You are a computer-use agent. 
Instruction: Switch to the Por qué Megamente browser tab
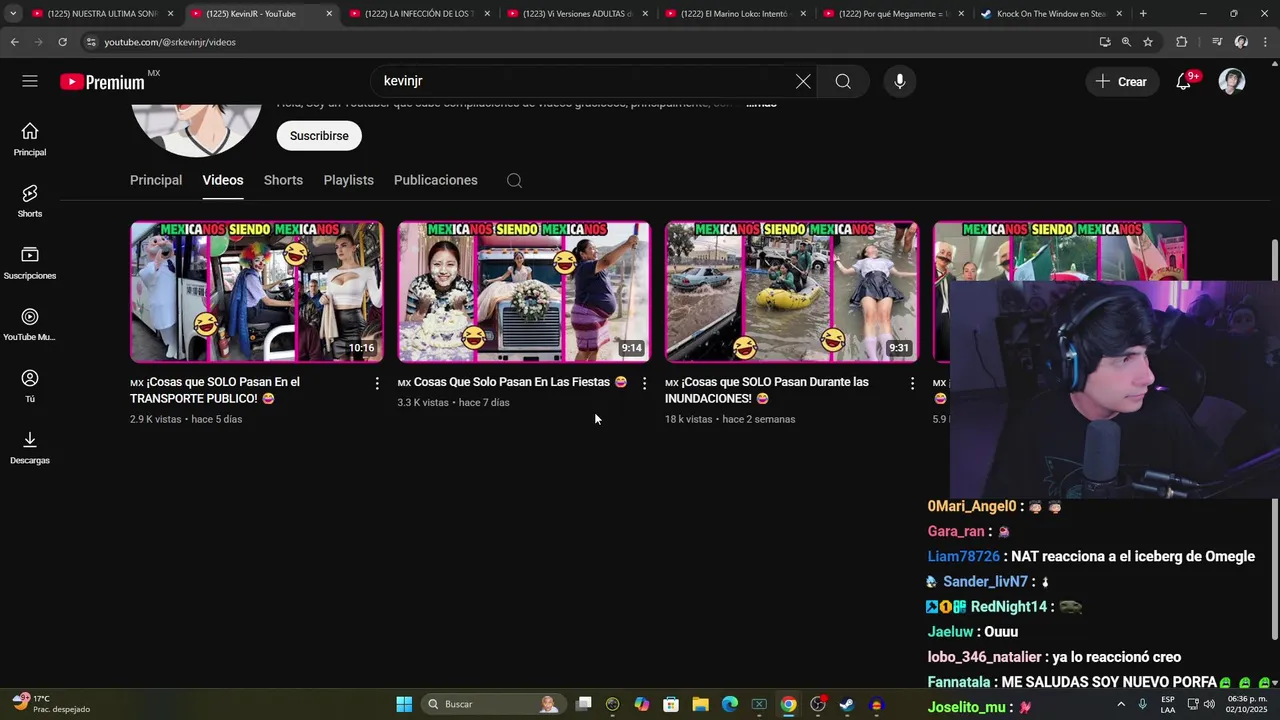(x=894, y=14)
